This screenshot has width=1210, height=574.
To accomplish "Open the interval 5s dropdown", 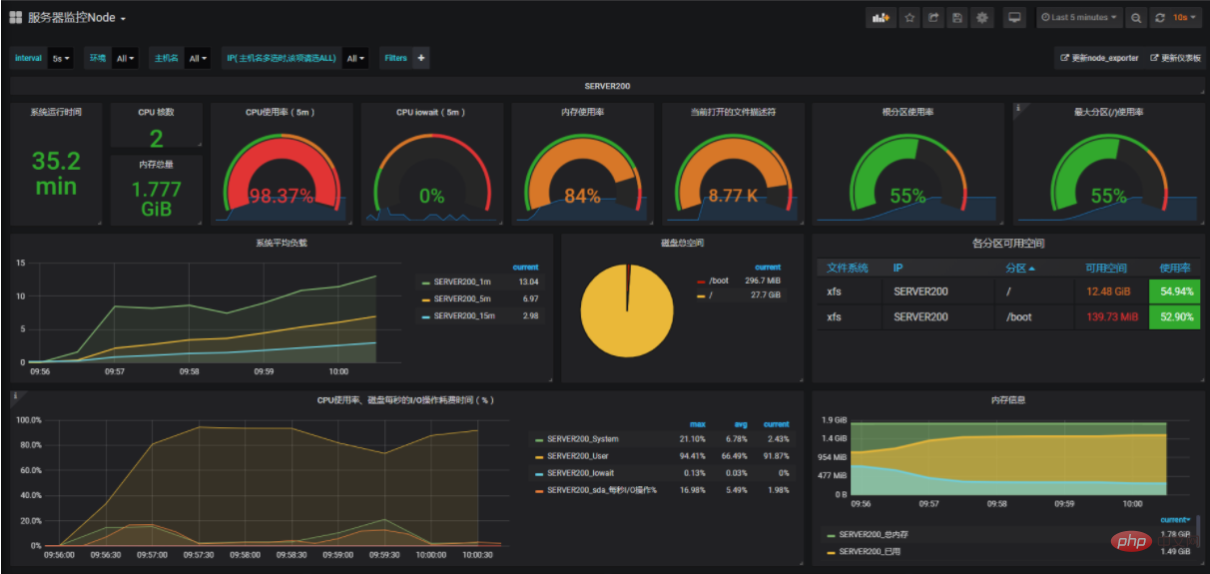I will click(x=62, y=58).
